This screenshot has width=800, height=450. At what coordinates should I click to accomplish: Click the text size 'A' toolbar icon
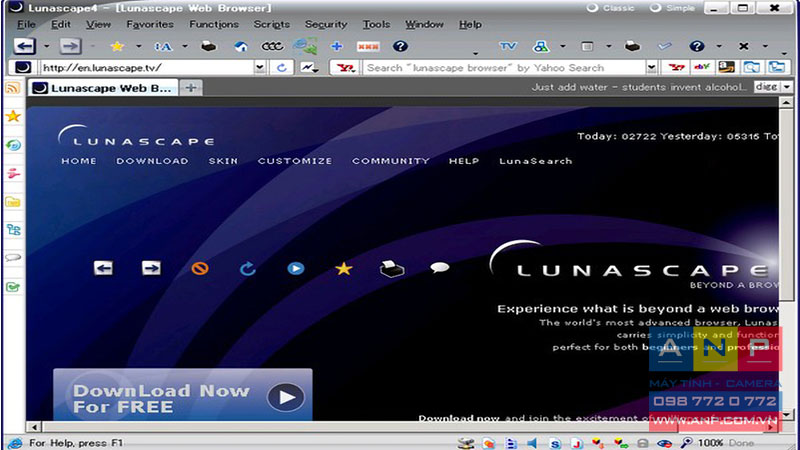(163, 46)
